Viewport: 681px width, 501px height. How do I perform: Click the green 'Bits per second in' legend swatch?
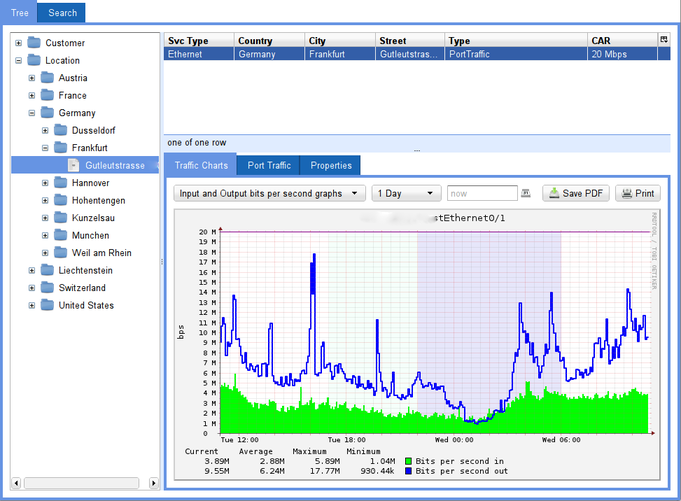[x=408, y=460]
